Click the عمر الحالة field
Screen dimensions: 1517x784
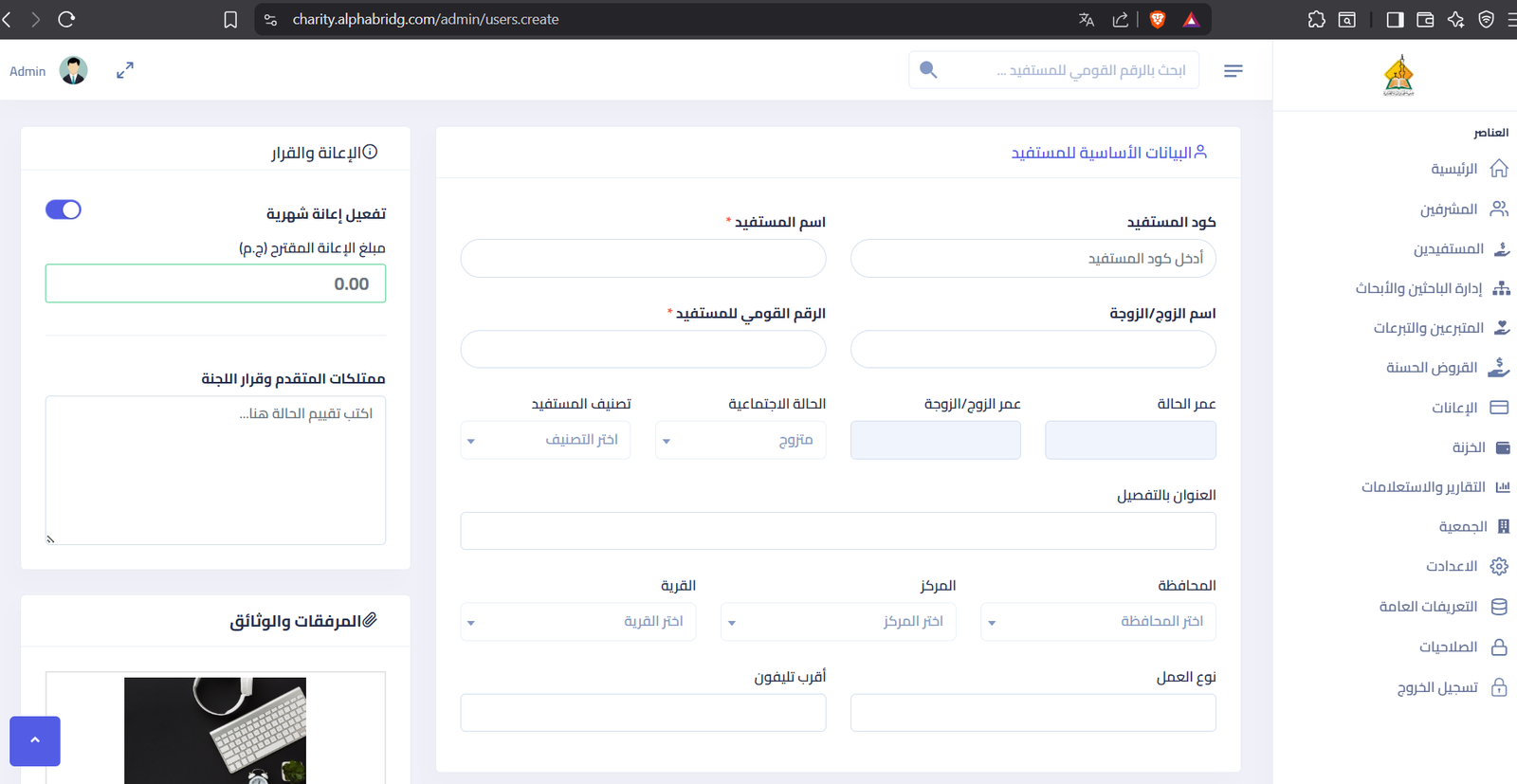[1130, 440]
